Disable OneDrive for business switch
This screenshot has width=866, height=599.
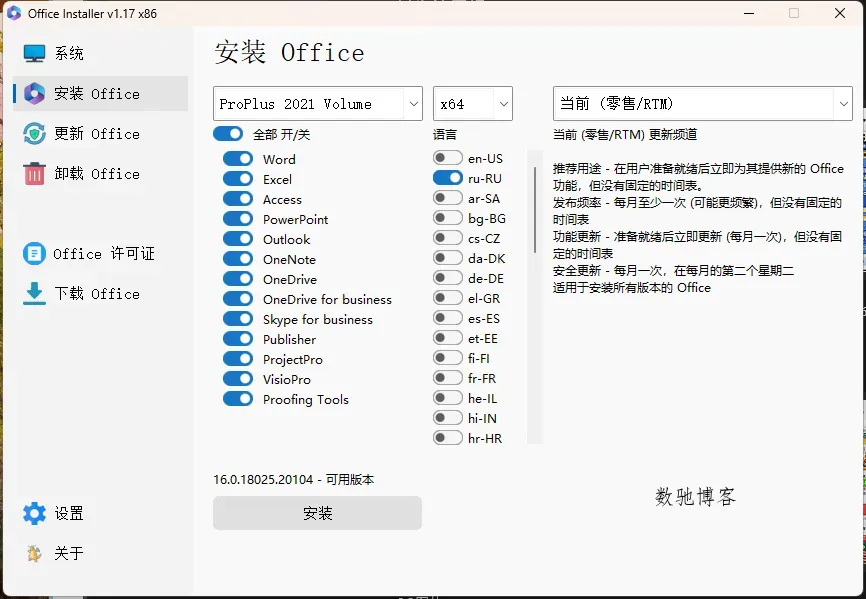(x=238, y=299)
